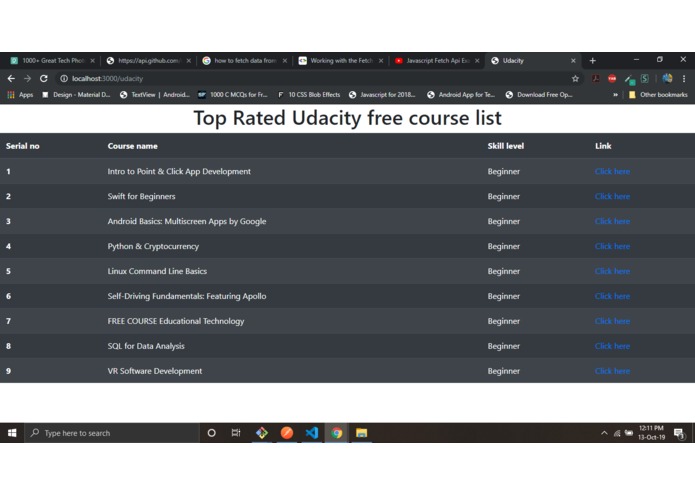Expand the hidden bookmarks chevron
695x494 pixels.
click(x=615, y=95)
